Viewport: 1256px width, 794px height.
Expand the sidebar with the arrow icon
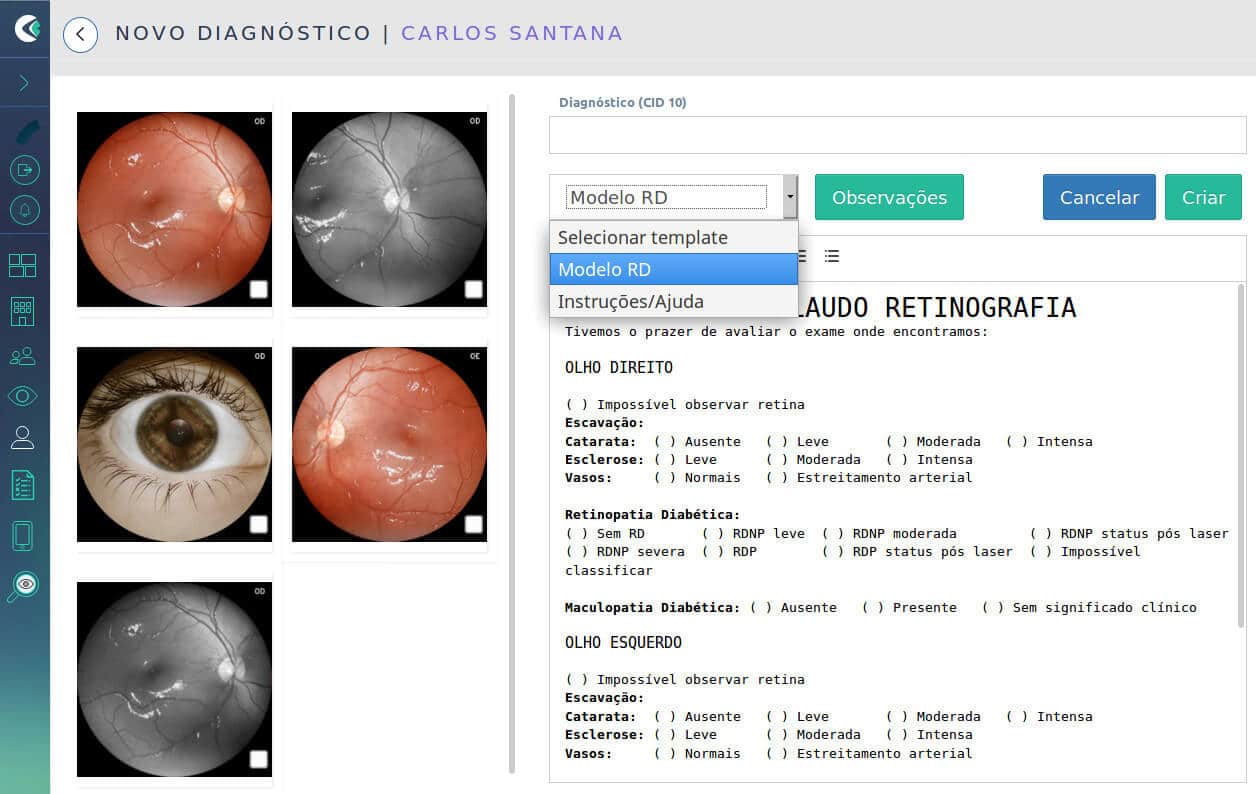click(24, 83)
